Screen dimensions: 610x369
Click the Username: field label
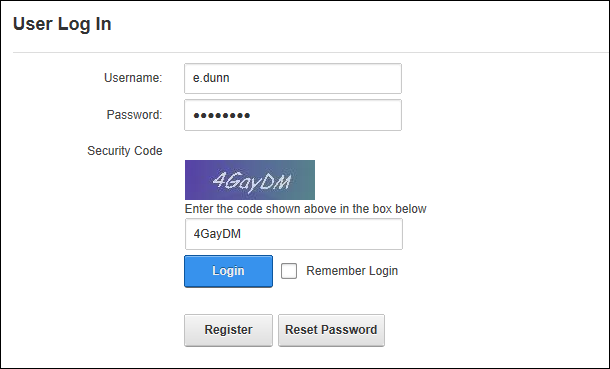coord(133,78)
